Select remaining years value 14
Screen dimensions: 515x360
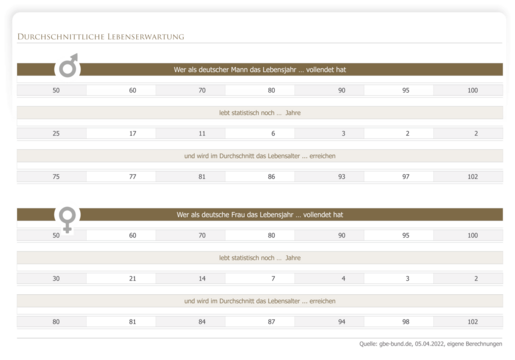(202, 278)
